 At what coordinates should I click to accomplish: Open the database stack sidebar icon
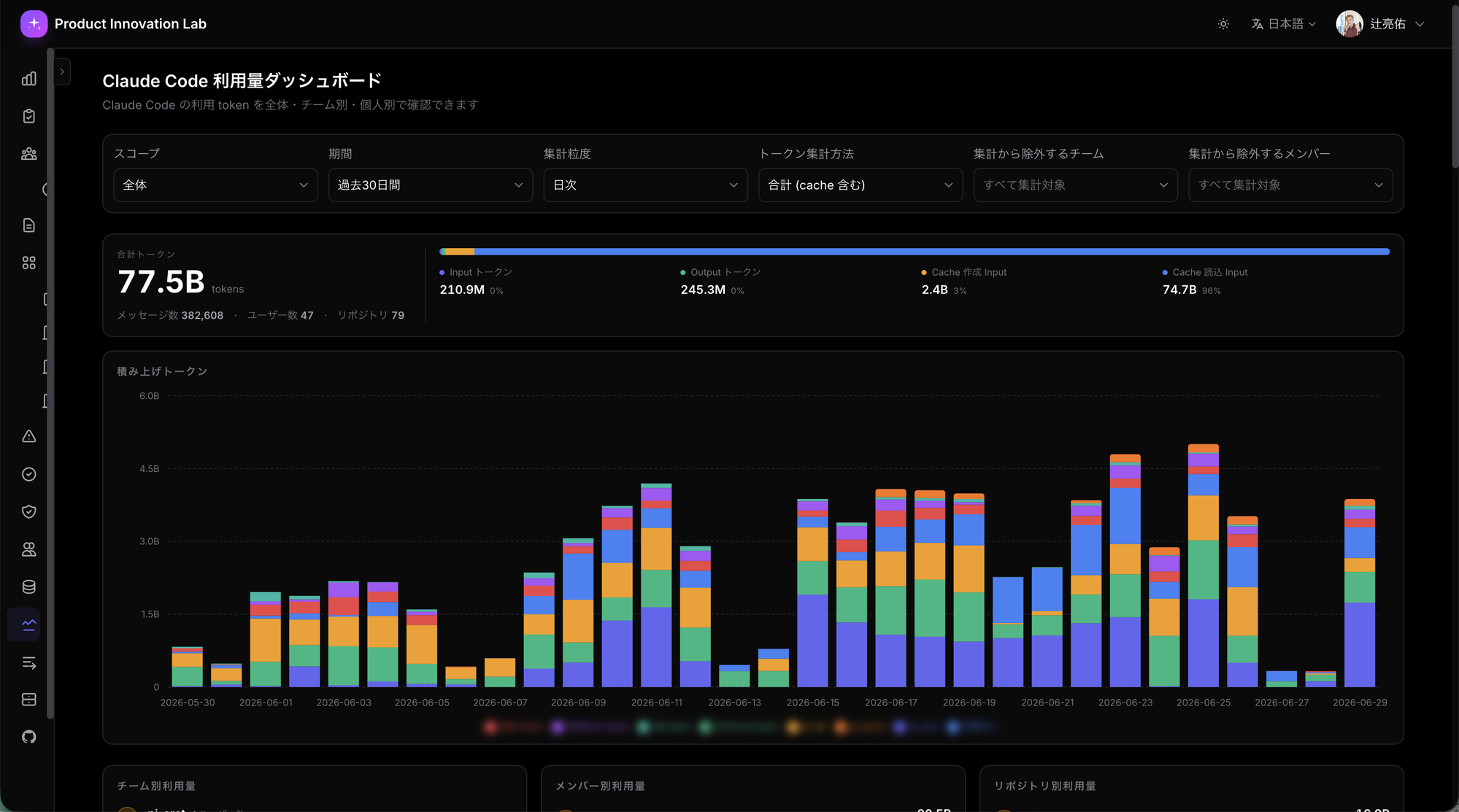(x=29, y=587)
